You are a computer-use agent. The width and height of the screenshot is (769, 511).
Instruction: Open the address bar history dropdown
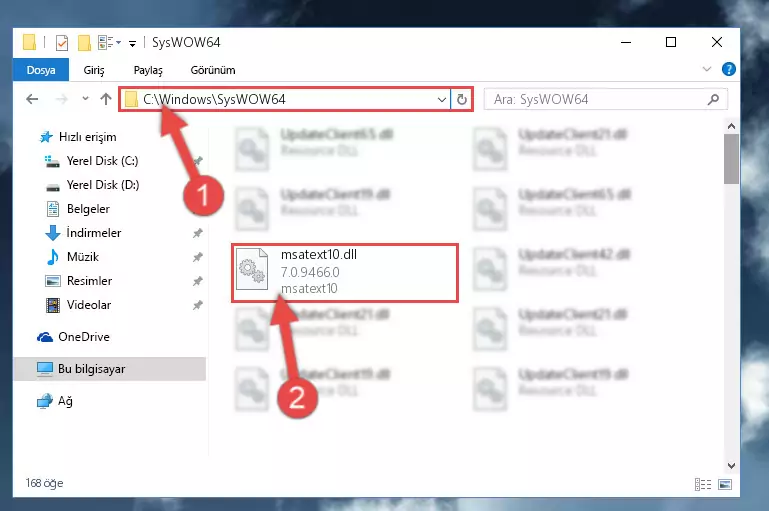click(x=442, y=100)
